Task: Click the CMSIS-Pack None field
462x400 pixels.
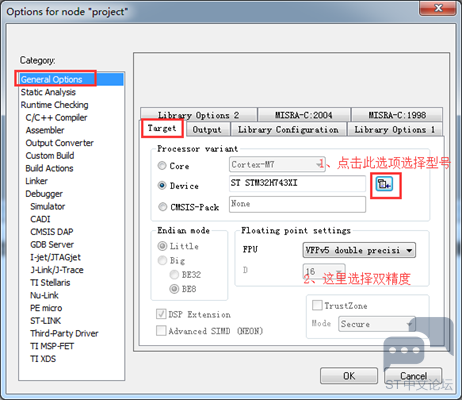Action: pyautogui.click(x=297, y=204)
